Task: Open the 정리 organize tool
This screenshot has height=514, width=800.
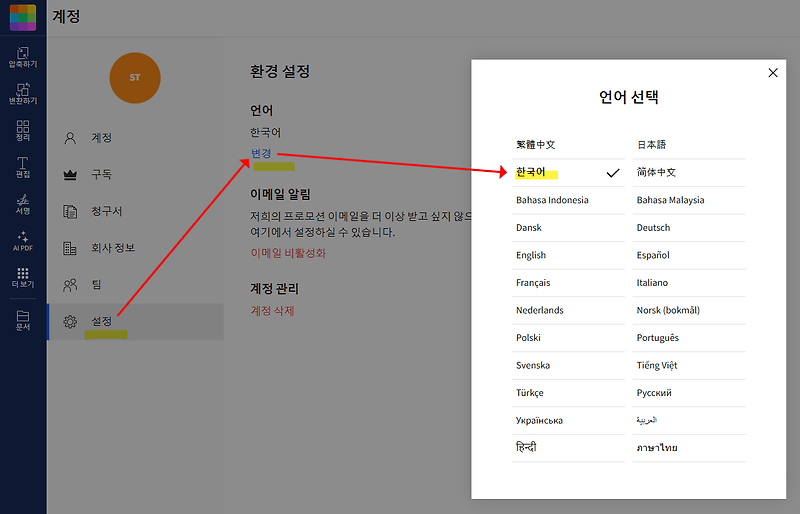Action: click(23, 131)
